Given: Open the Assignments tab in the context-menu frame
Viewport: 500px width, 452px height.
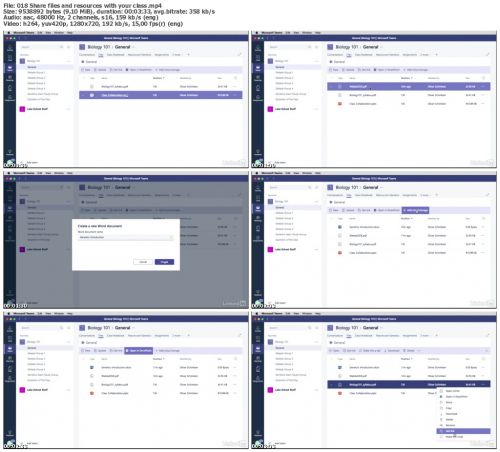Looking at the screenshot, I should point(410,336).
